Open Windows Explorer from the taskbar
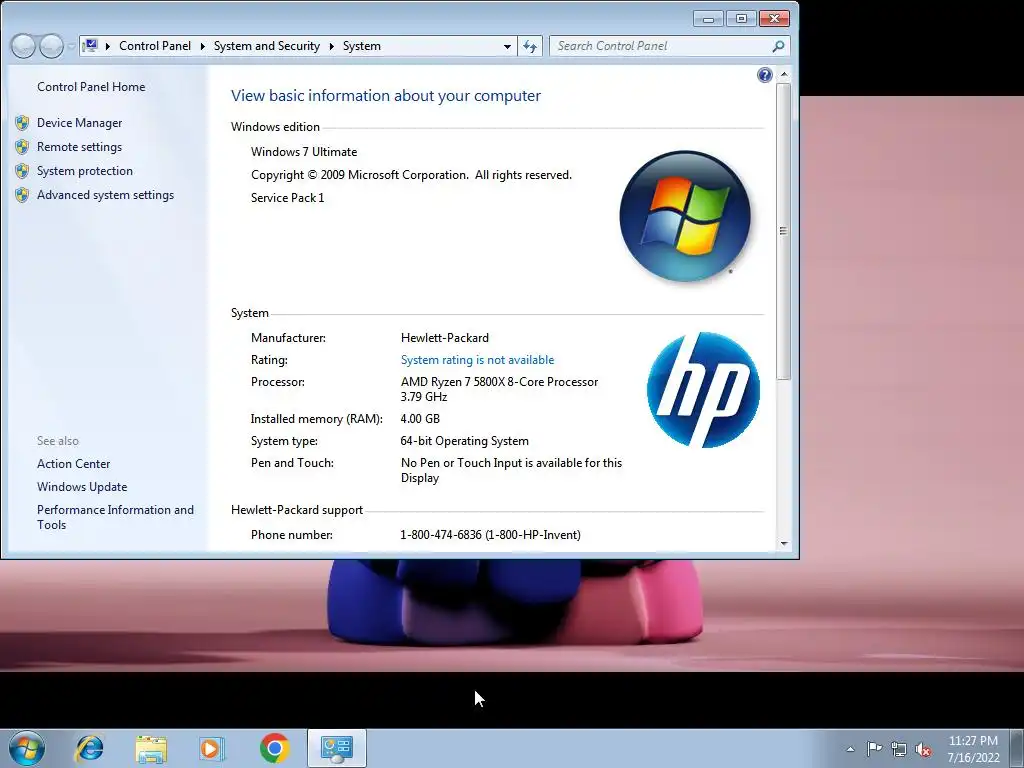 pyautogui.click(x=151, y=748)
